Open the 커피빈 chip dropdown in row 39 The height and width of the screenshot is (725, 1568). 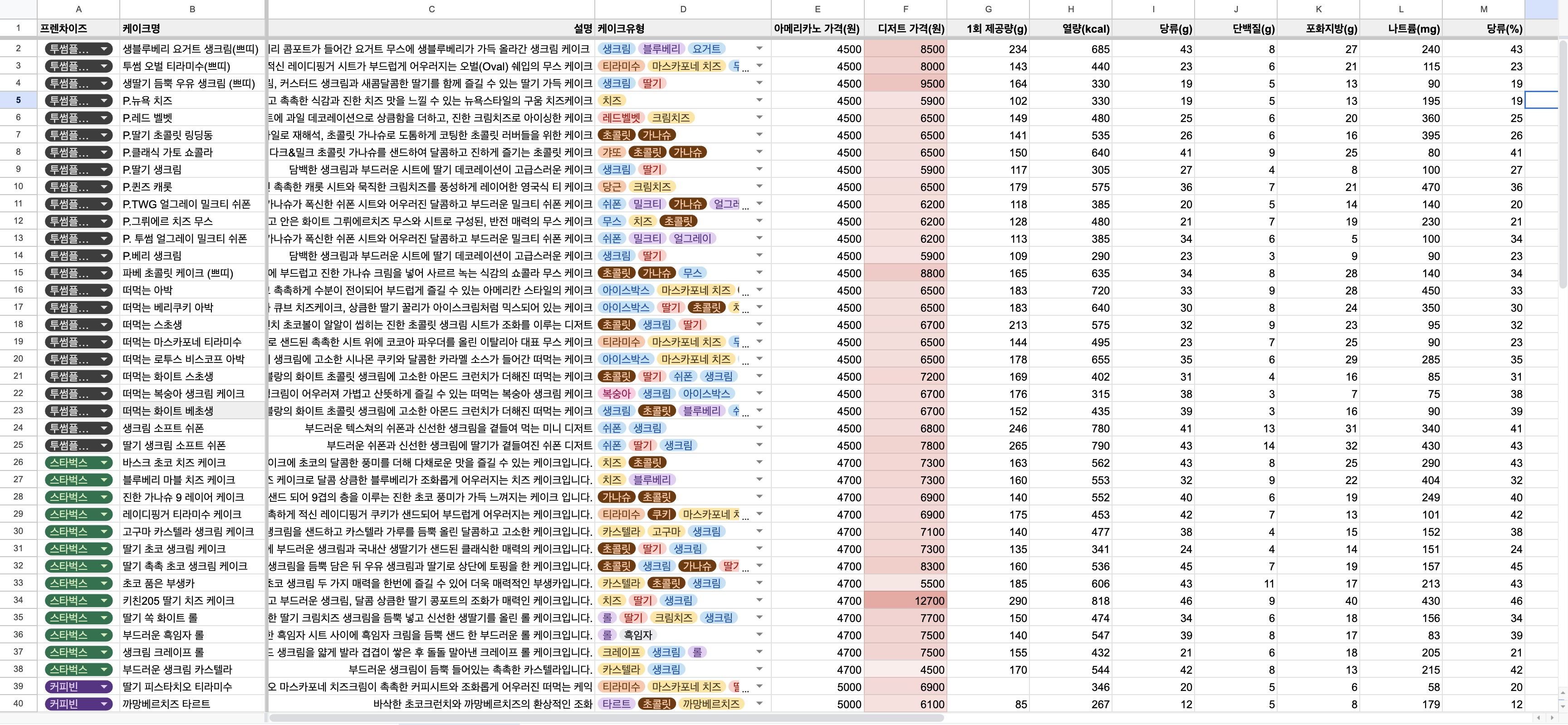tap(104, 686)
